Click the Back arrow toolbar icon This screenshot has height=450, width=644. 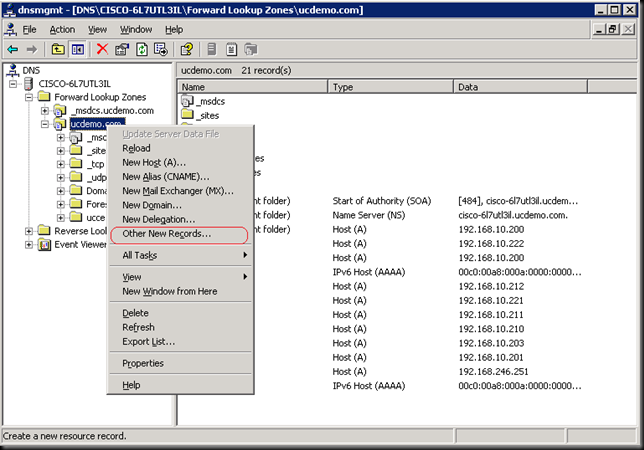point(11,49)
